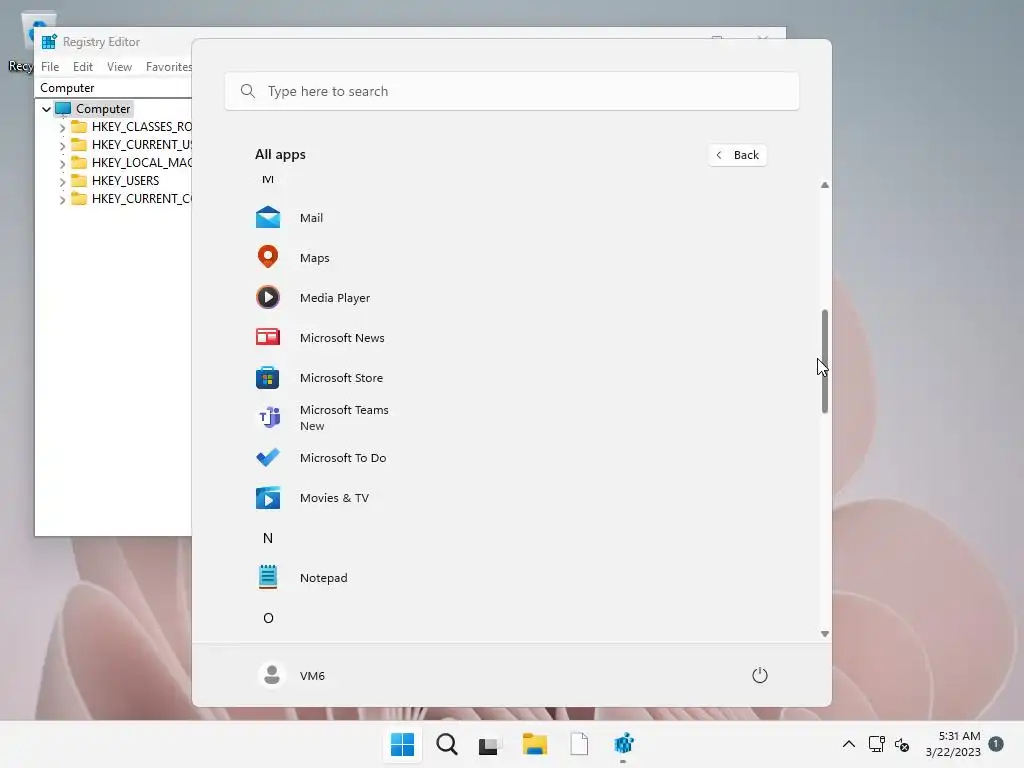This screenshot has height=768, width=1024.
Task: Click the scroll down arrow in All apps
Action: (x=825, y=633)
